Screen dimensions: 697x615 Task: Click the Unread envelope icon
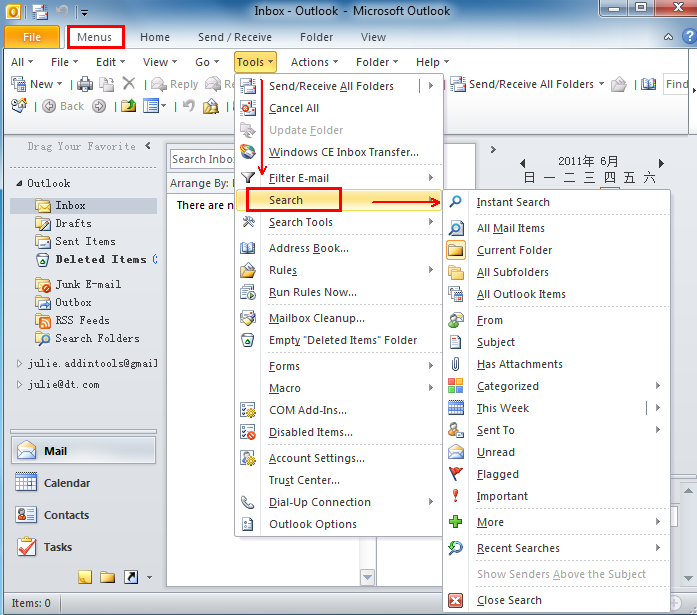456,452
